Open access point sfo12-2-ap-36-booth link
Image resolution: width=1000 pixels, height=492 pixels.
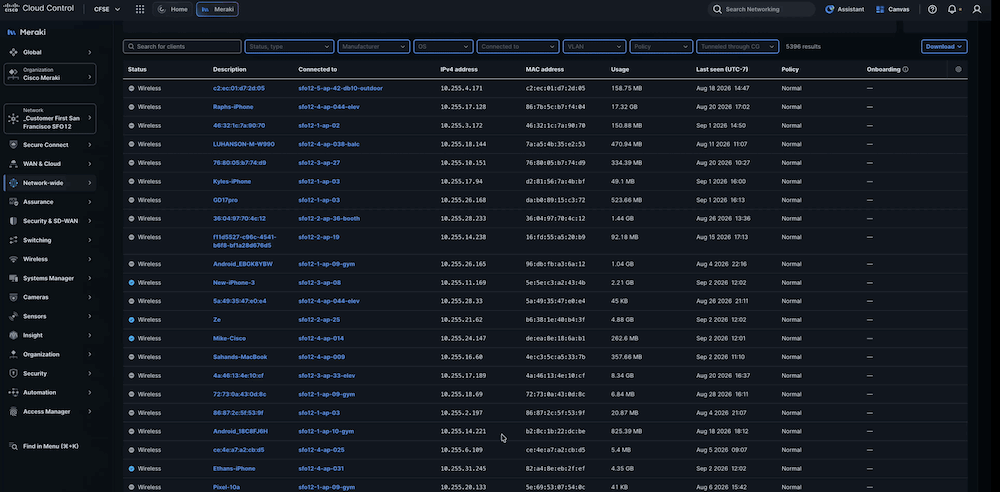(329, 219)
